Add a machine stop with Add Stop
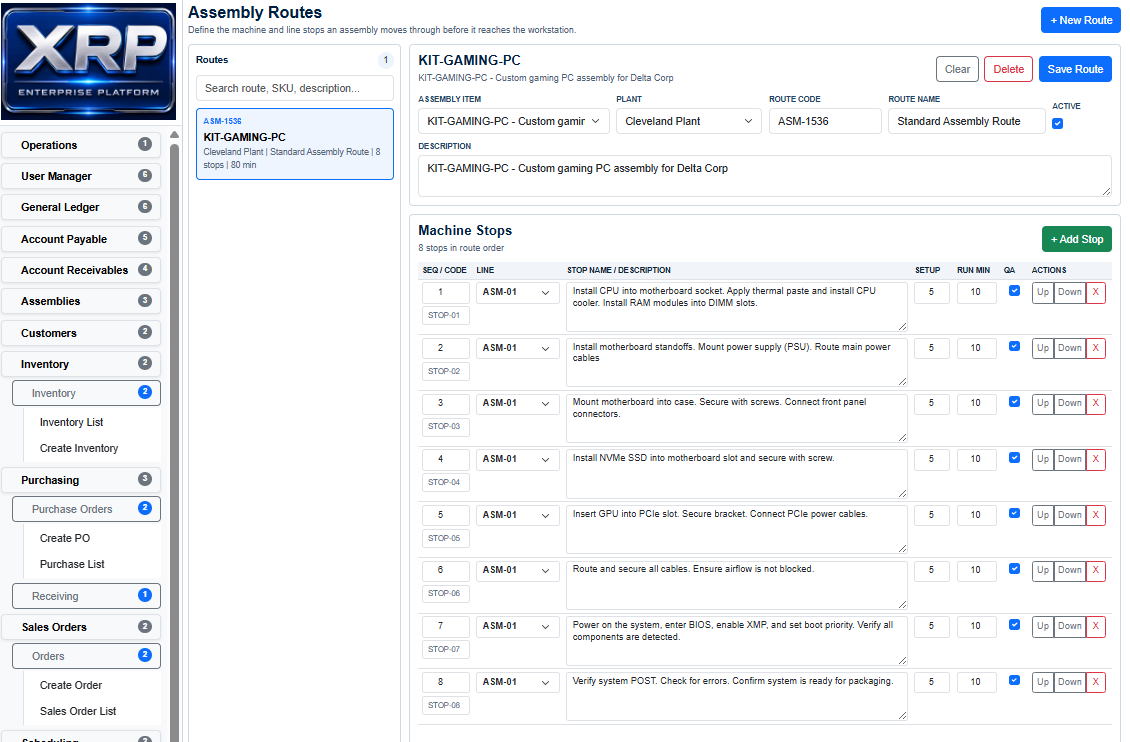The height and width of the screenshot is (742, 1130). click(1077, 239)
